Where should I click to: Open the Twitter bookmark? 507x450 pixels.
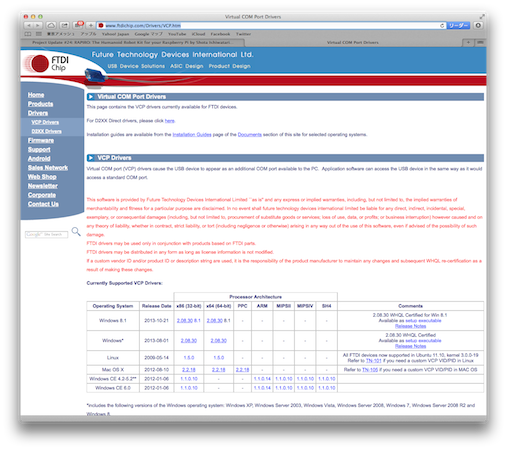(x=243, y=34)
